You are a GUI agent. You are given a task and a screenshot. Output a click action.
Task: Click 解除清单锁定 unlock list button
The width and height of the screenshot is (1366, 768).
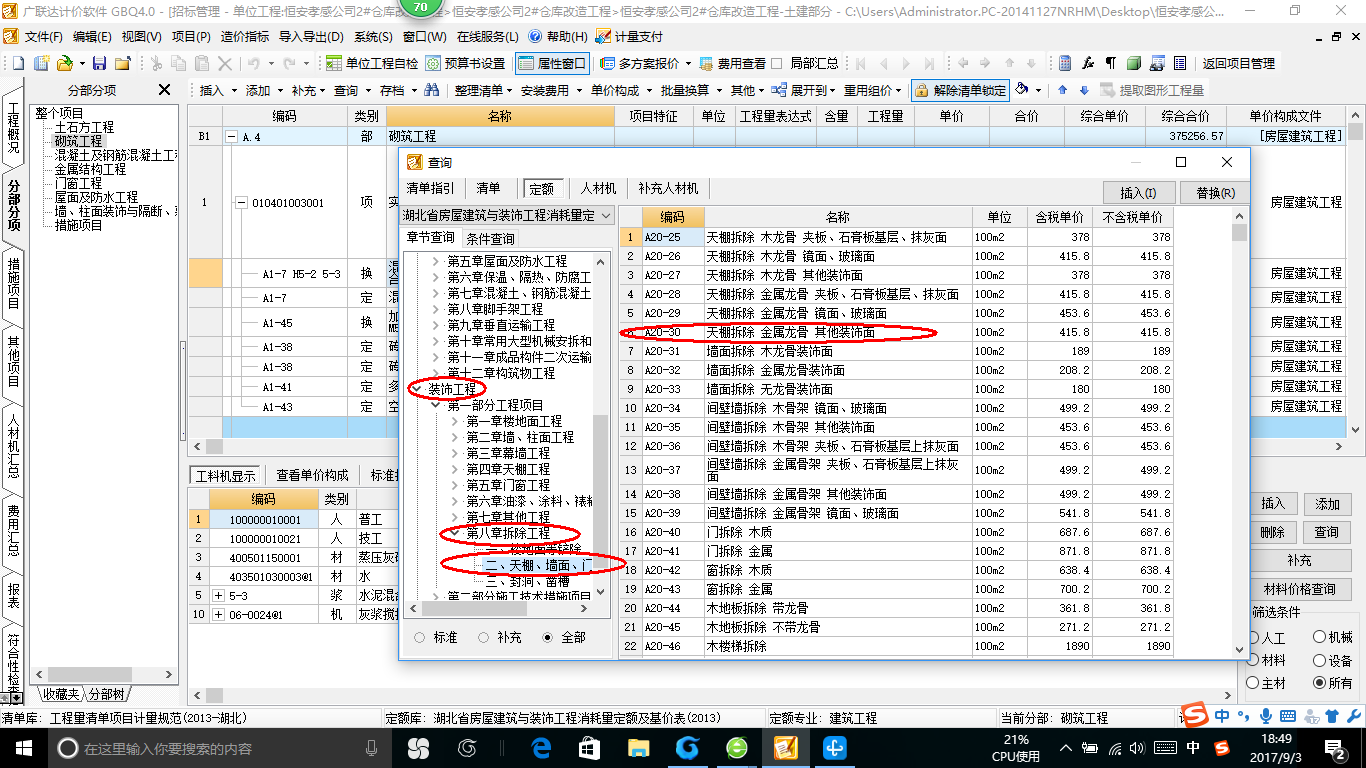click(x=960, y=90)
